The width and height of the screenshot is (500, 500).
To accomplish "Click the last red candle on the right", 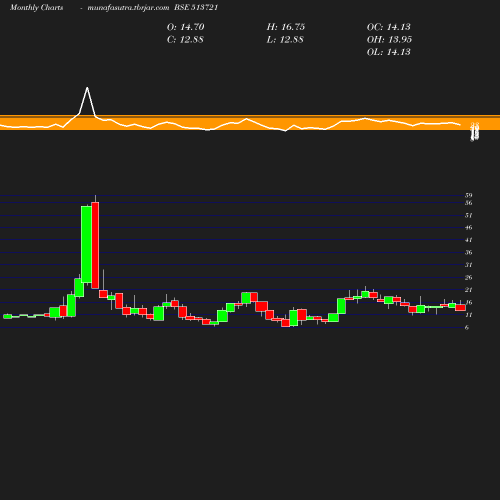I will [460, 307].
